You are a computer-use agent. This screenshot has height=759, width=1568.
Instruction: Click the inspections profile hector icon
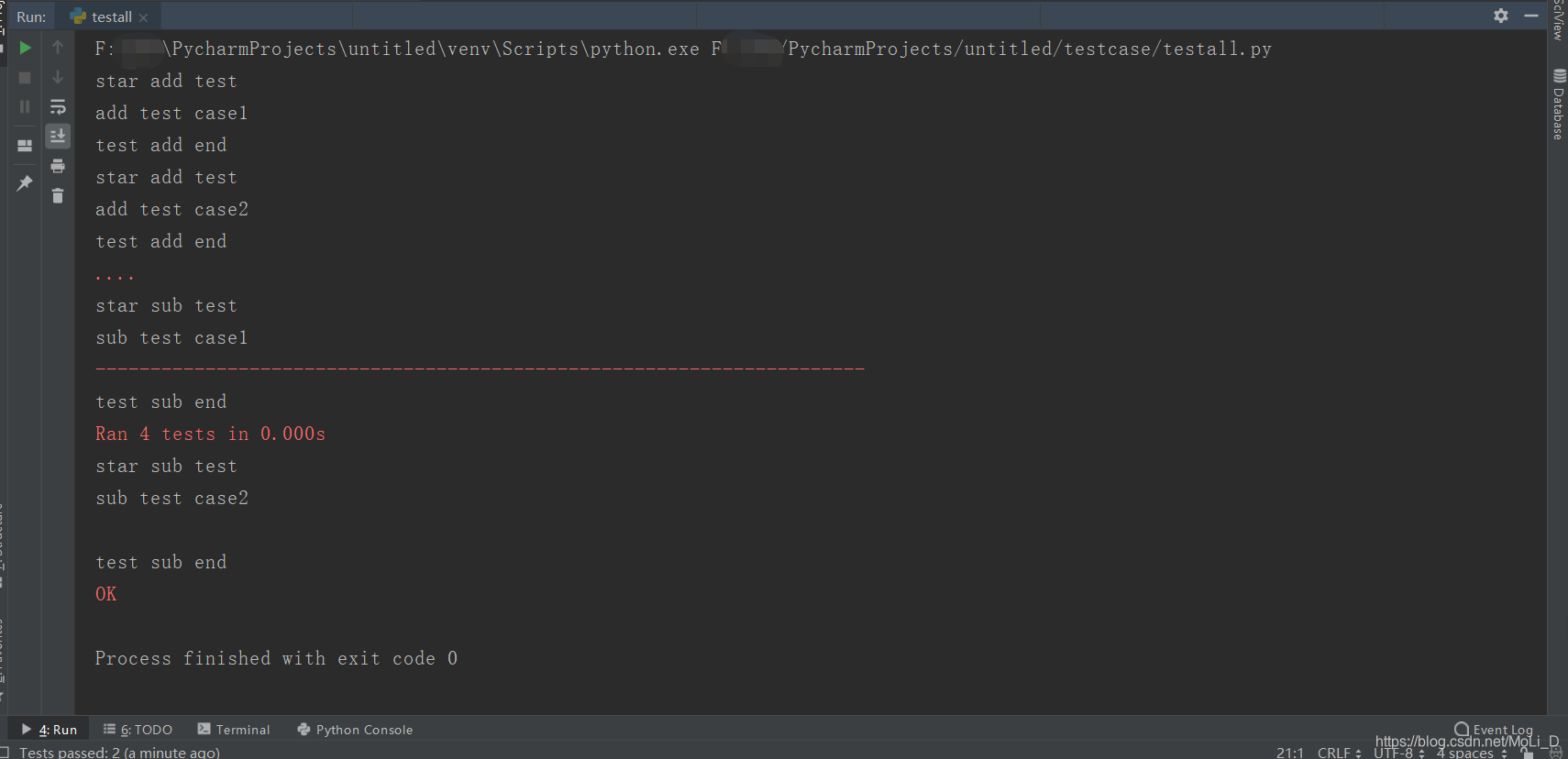pyautogui.click(x=1555, y=753)
